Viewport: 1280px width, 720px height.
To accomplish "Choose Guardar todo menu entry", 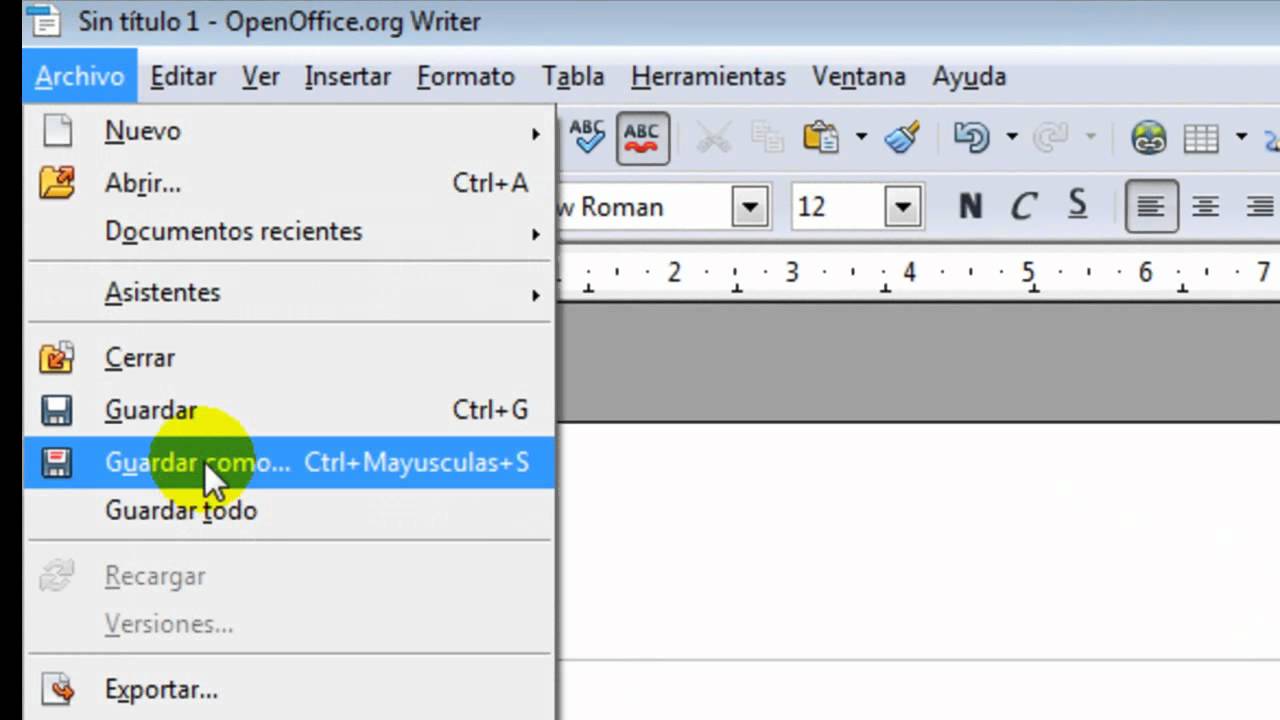I will 289,511.
